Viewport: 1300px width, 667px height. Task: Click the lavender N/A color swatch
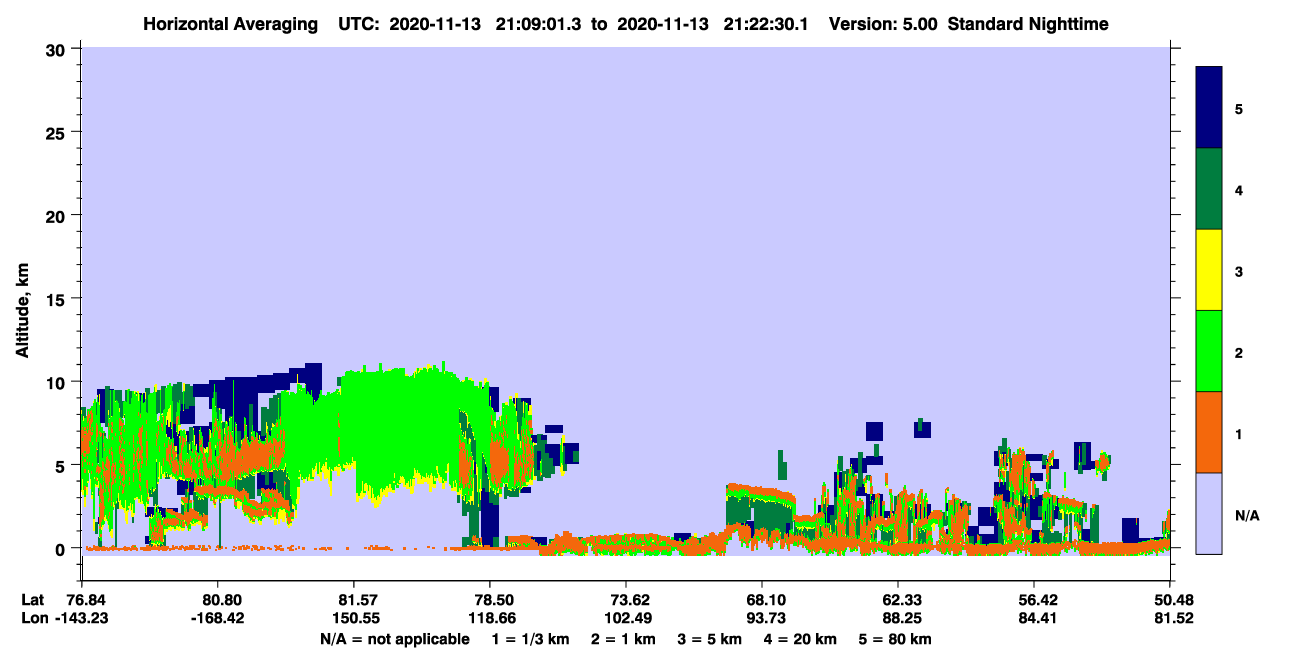click(x=1209, y=513)
